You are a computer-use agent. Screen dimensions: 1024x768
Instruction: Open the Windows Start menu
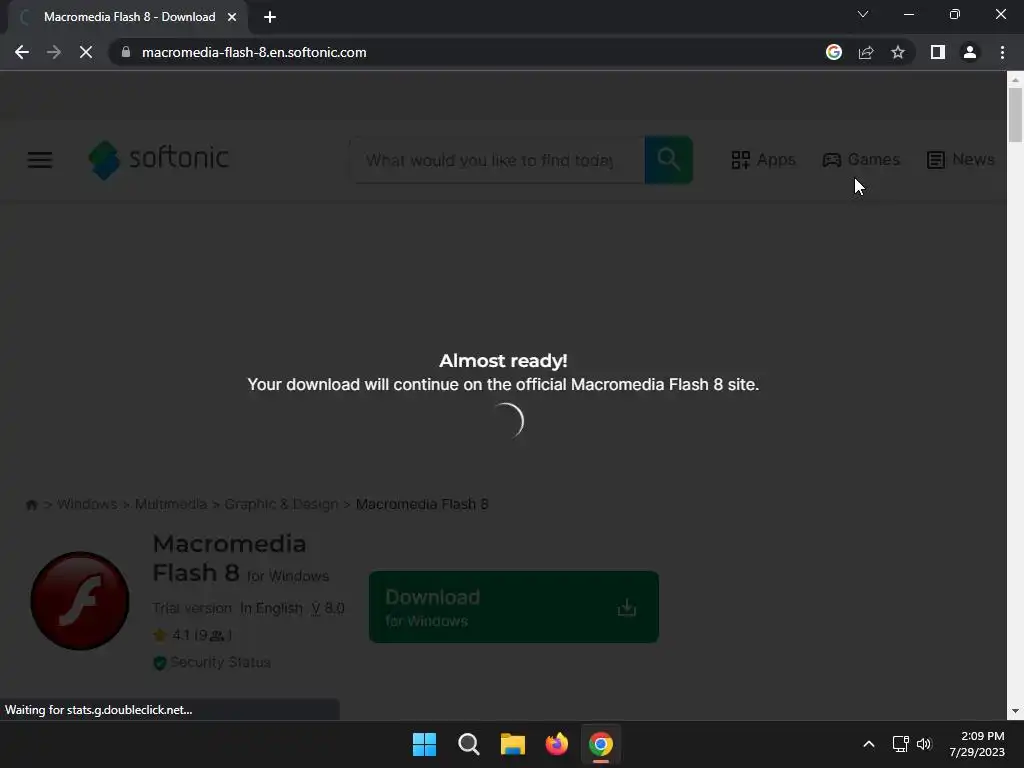[x=424, y=744]
